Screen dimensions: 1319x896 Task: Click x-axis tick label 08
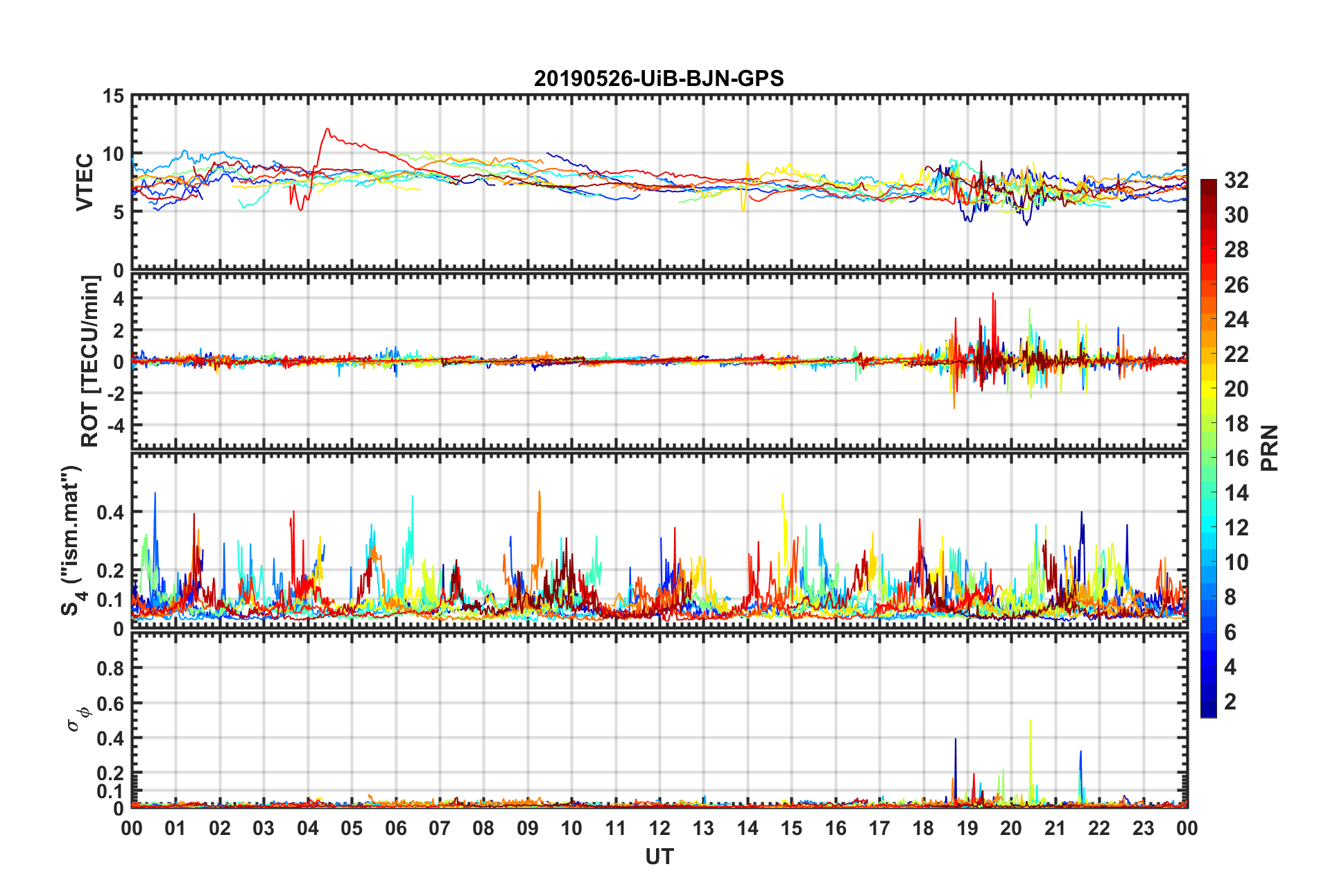483,828
